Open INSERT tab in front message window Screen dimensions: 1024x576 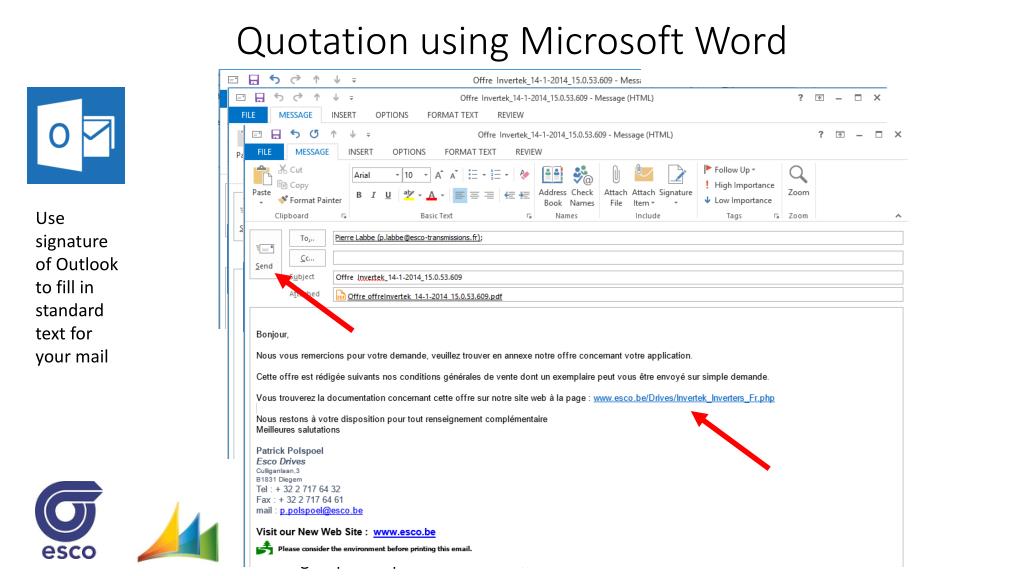click(x=360, y=152)
